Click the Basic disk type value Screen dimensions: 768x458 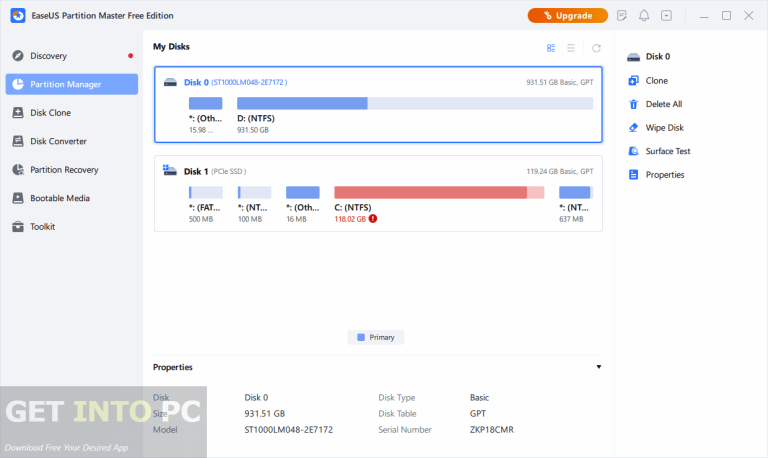point(479,397)
